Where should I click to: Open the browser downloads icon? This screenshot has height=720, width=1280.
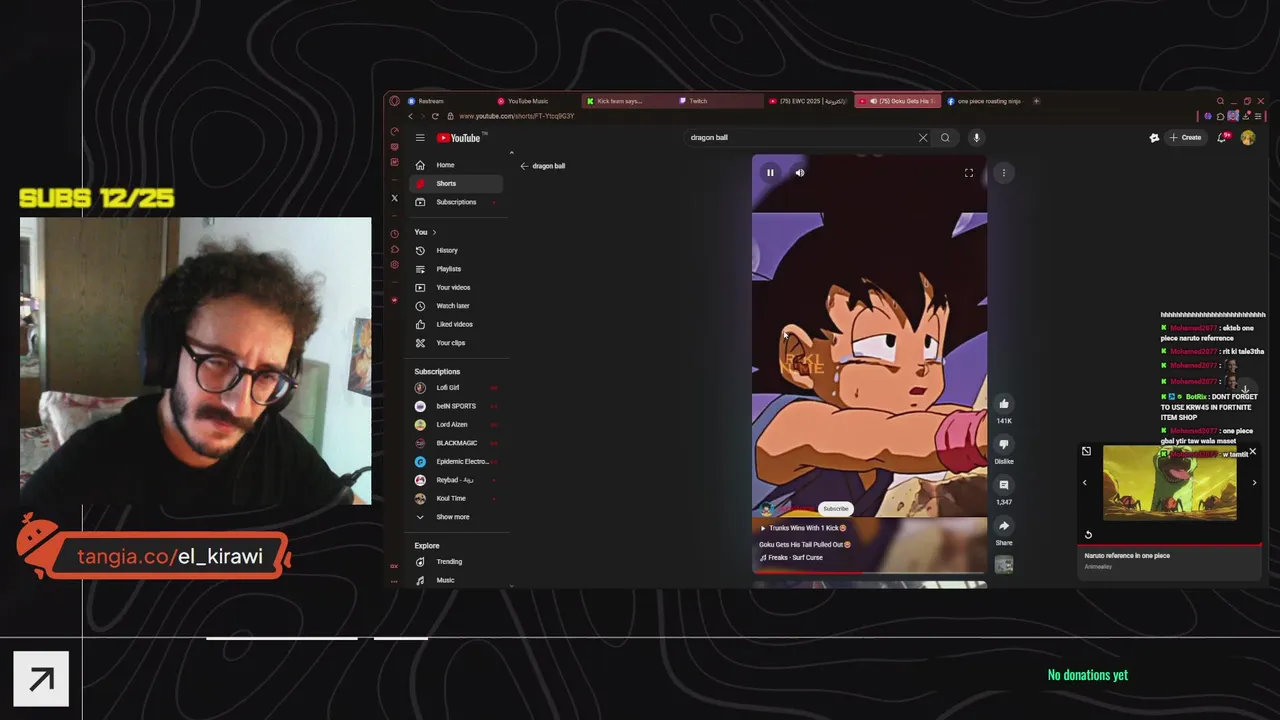coord(1246,116)
